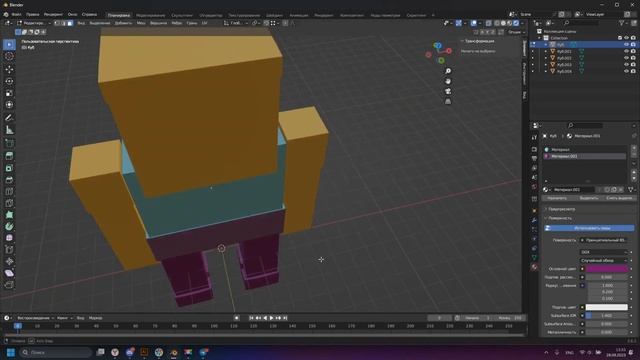Viewport: 640px width, 360px height.
Task: Choose the Edge Slide tool
Action: pyautogui.click(x=9, y=249)
